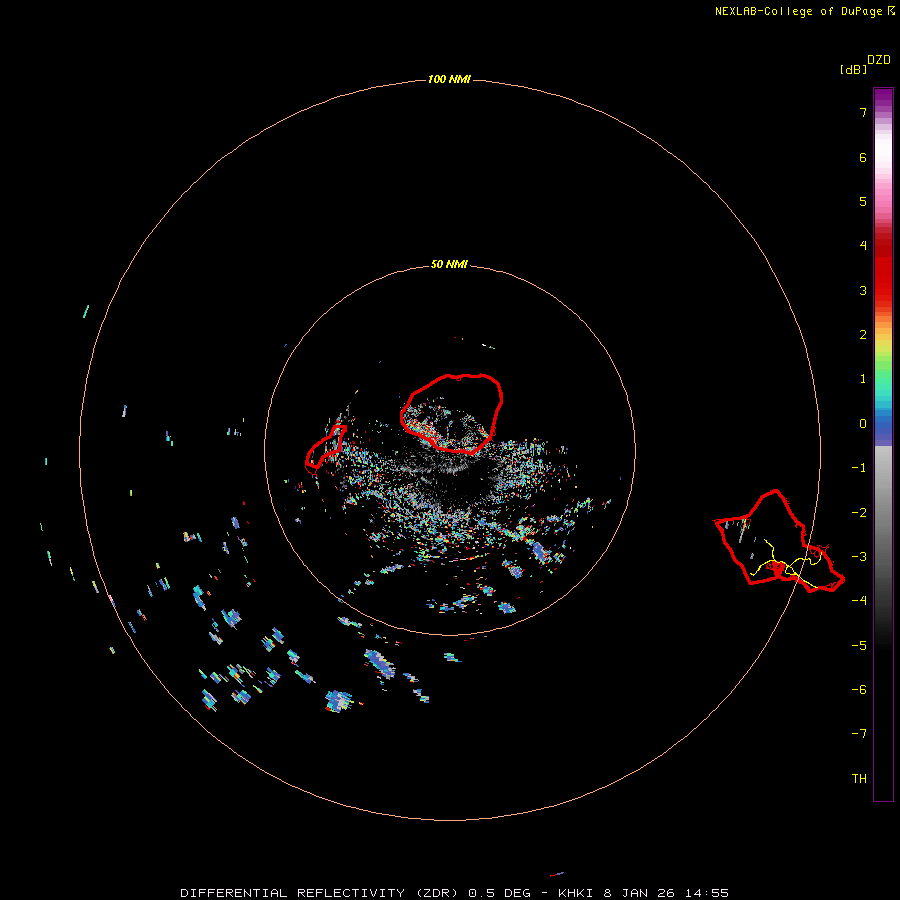Click the 0 dB label on color scale

click(x=863, y=424)
